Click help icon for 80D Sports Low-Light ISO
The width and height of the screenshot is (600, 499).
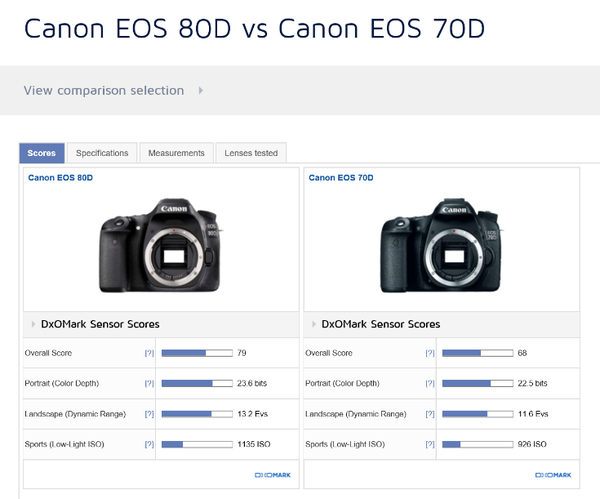point(149,443)
